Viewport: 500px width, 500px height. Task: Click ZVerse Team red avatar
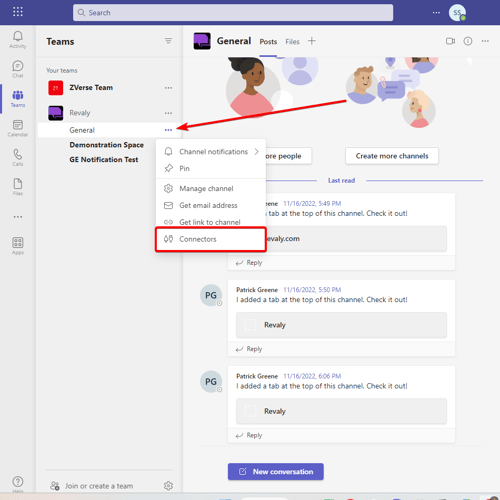(x=56, y=88)
